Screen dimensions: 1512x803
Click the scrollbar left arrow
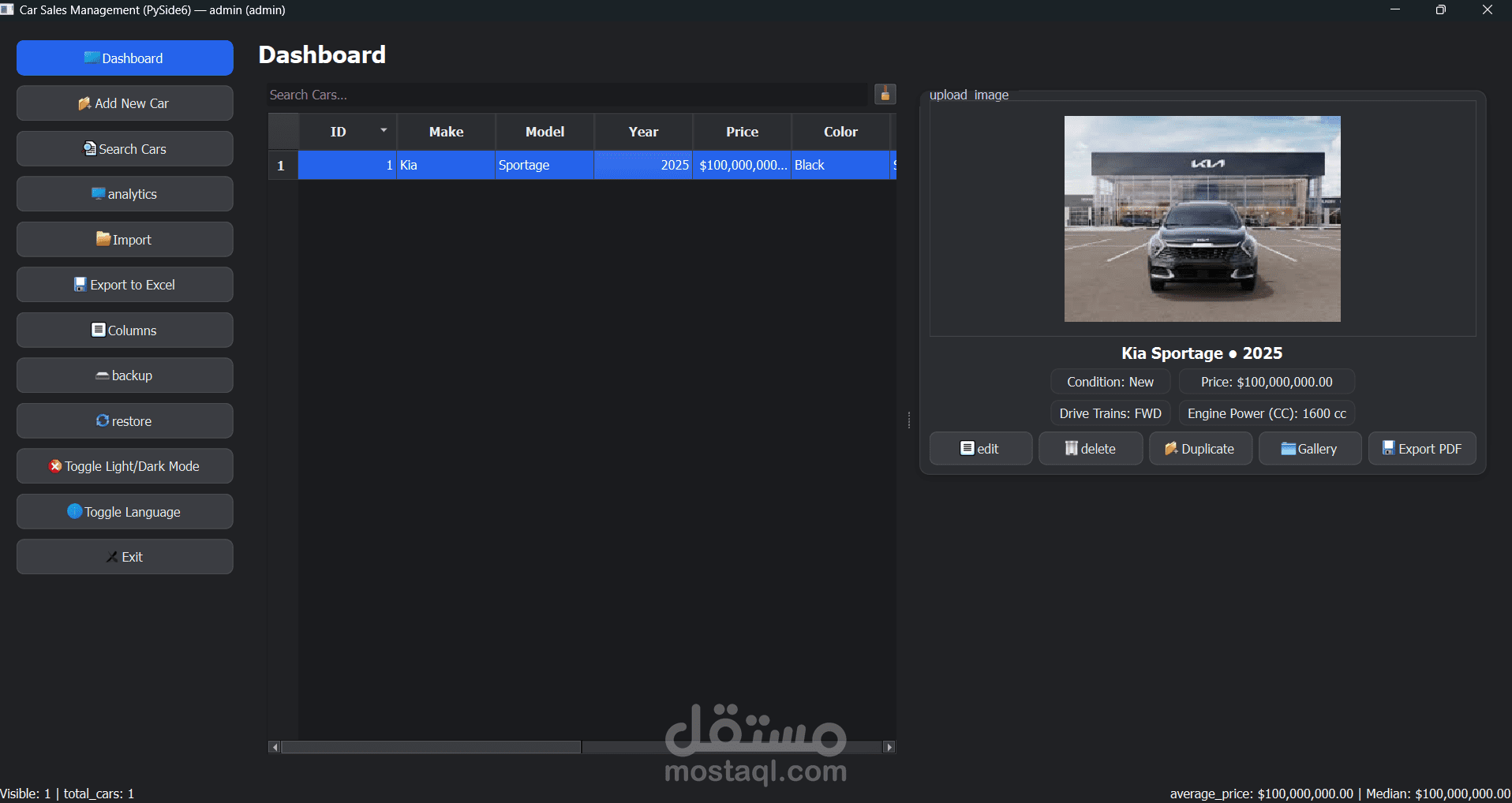(x=274, y=747)
